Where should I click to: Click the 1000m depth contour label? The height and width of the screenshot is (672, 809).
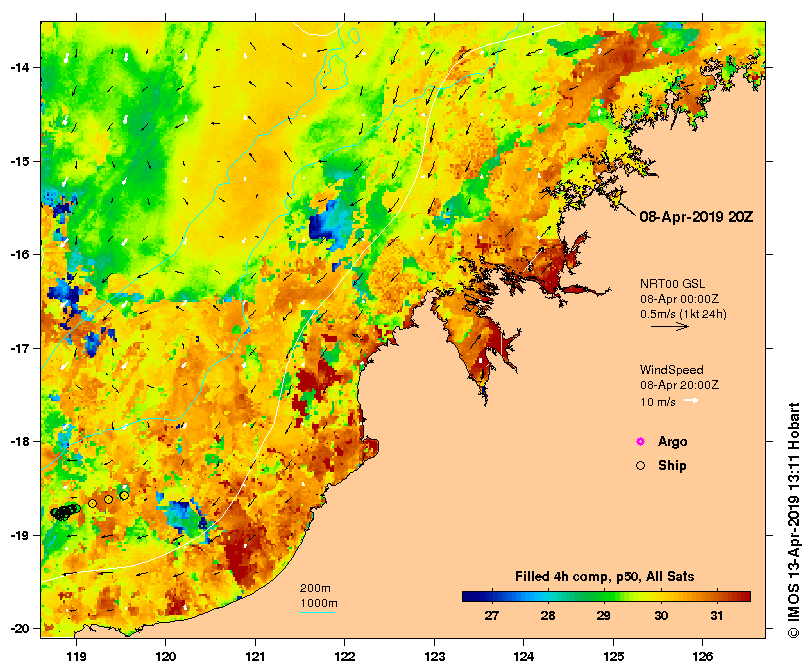pos(319,603)
